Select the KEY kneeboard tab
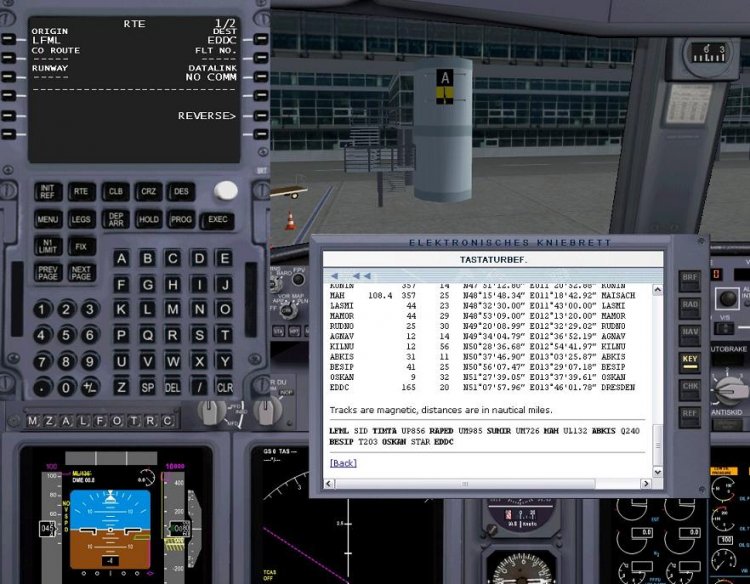Screen dimensions: 750x584 pos(690,362)
